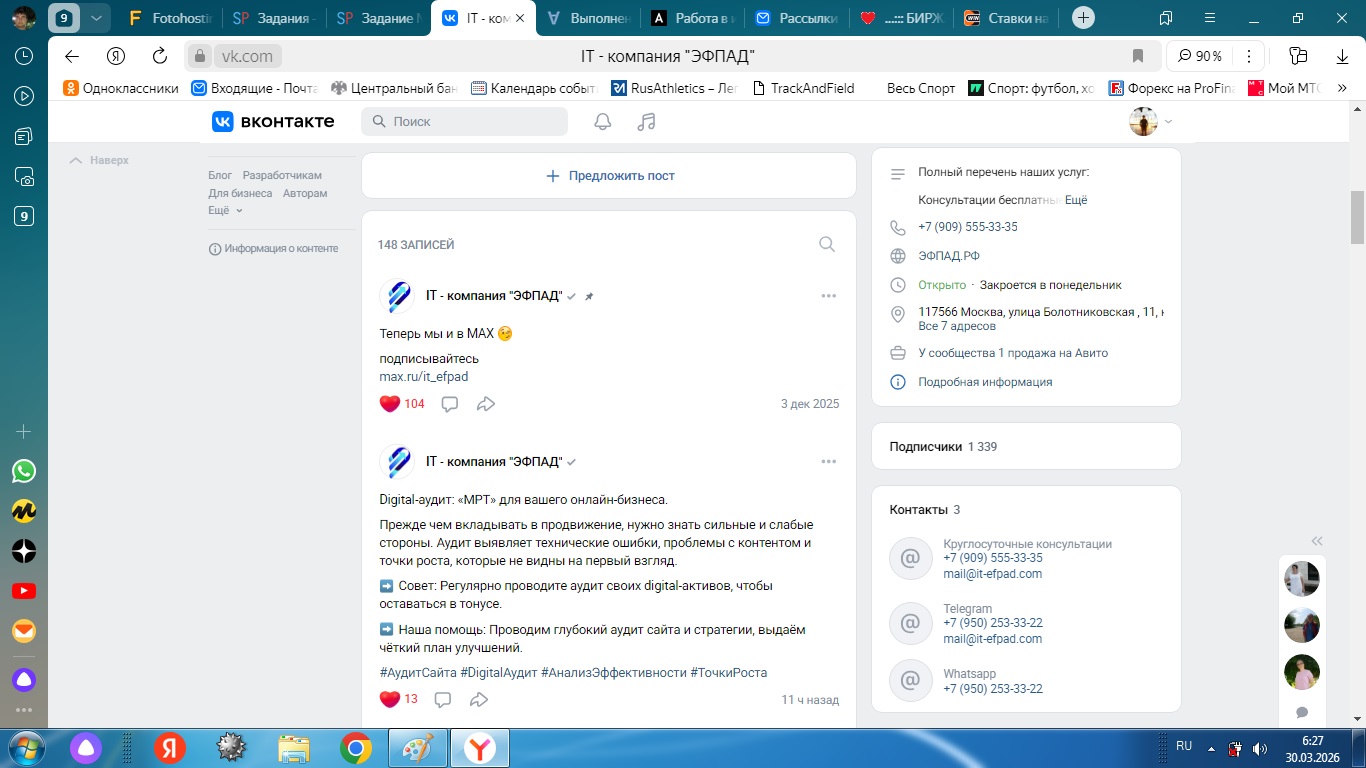Open the more options menu of the MAX post

click(x=828, y=296)
